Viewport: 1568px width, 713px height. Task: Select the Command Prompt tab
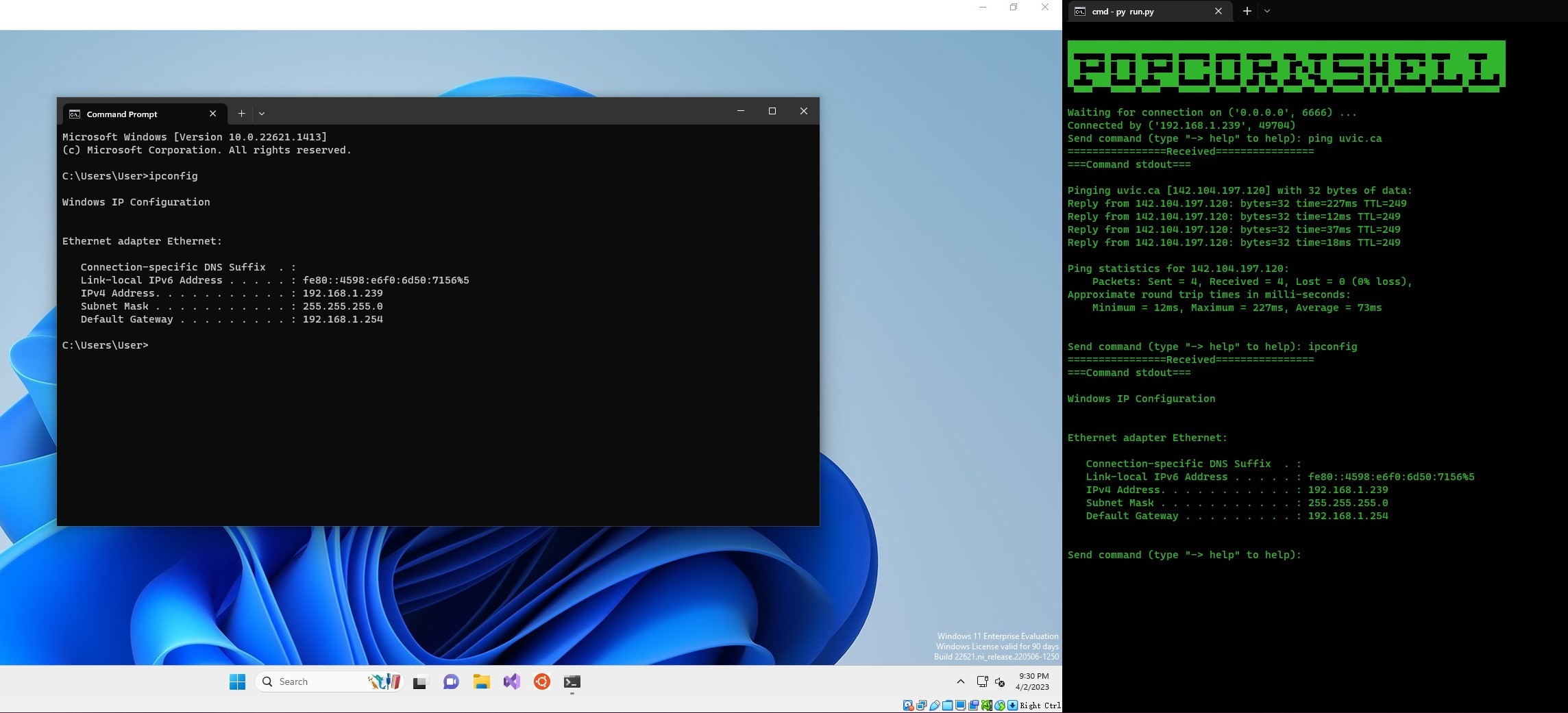[122, 114]
